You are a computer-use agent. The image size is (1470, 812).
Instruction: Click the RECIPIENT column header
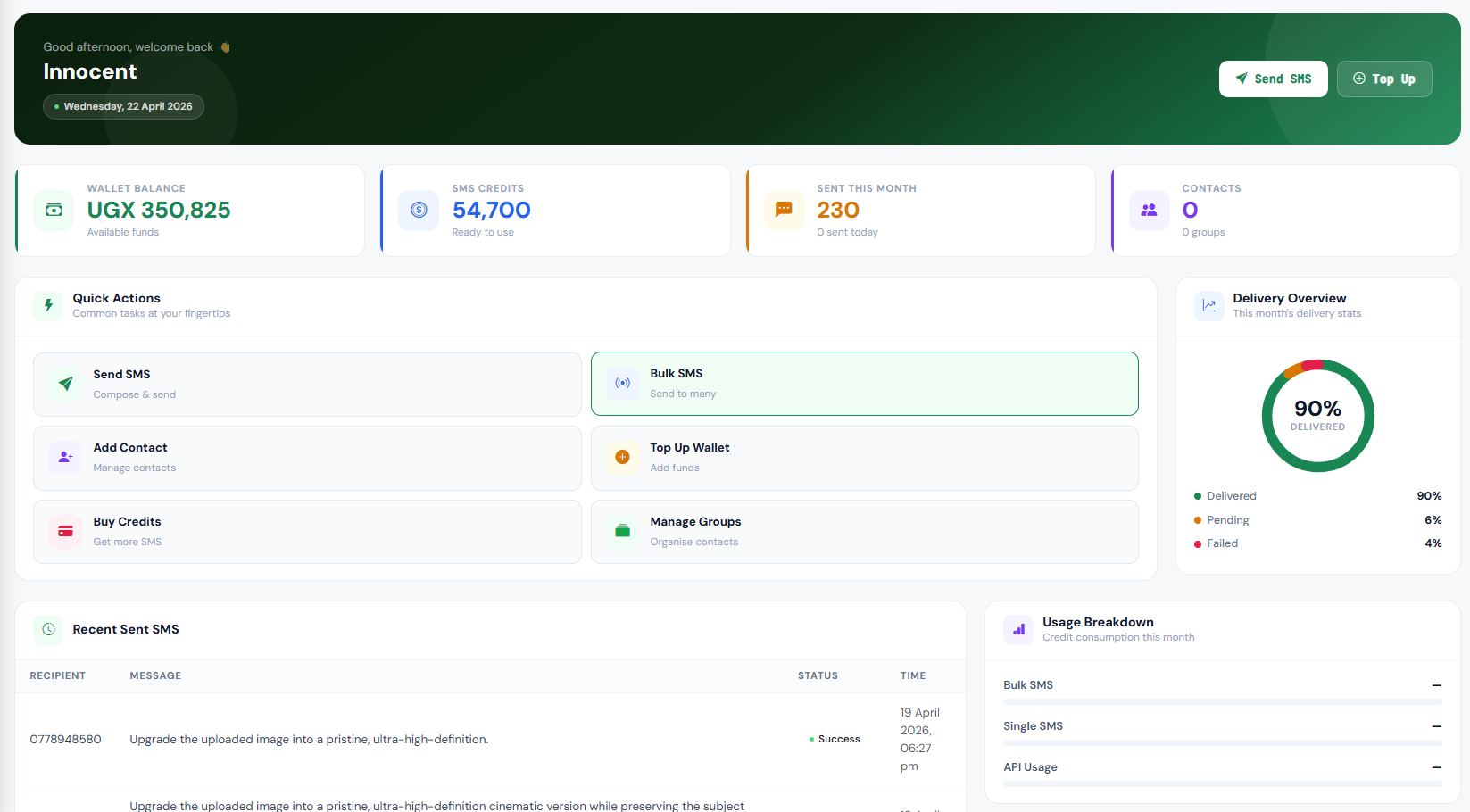pos(58,675)
